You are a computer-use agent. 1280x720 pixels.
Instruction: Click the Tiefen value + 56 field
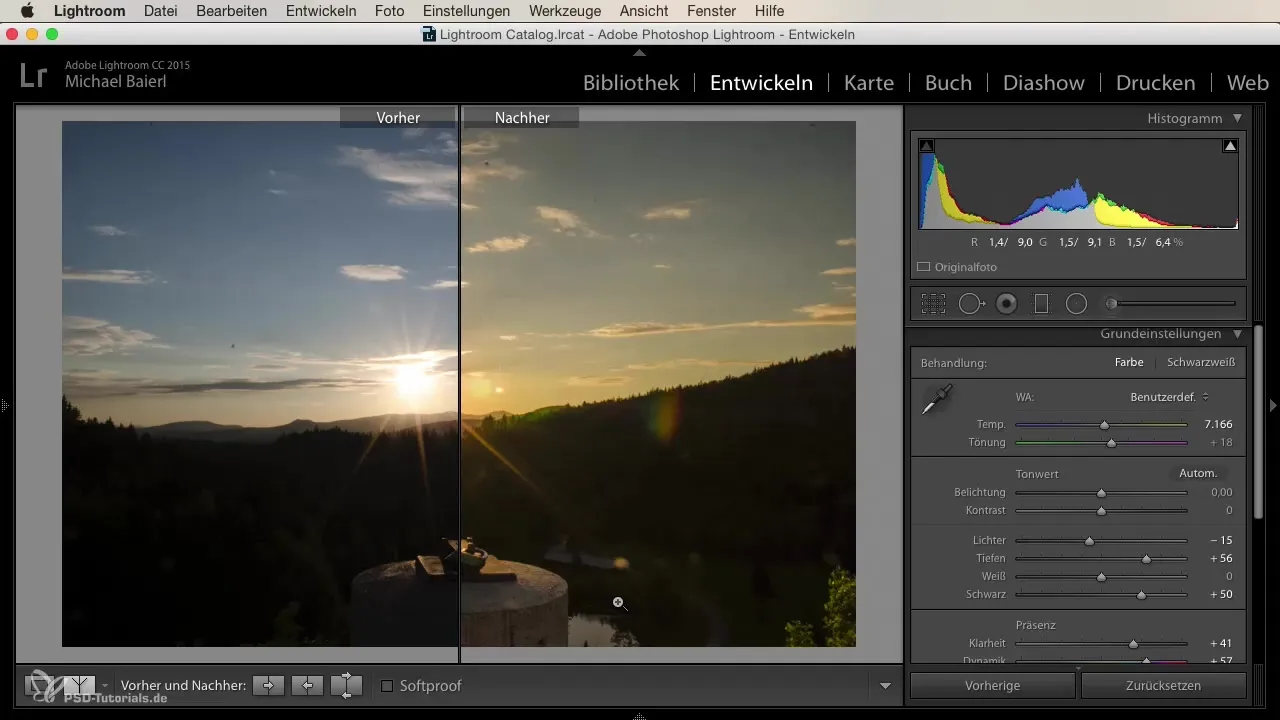tap(1220, 559)
